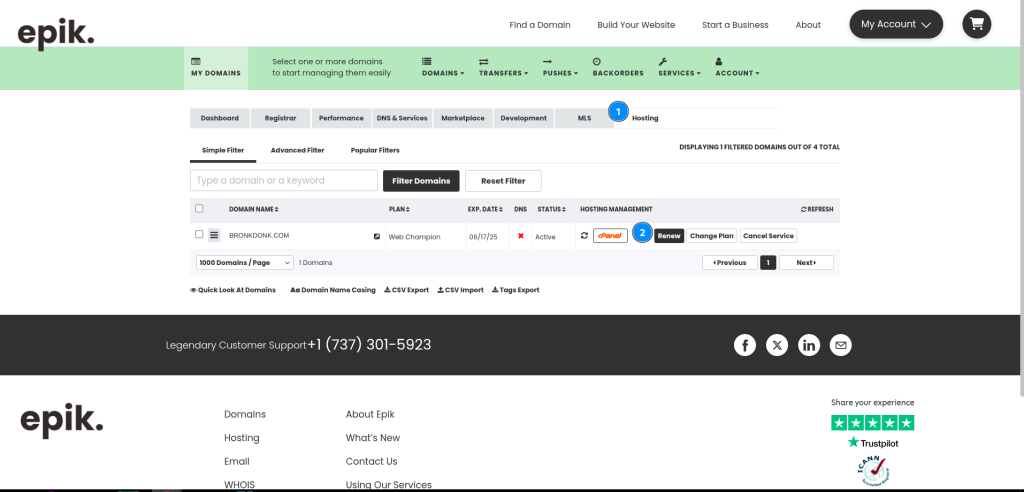
Task: Open the Pushes dropdown menu
Action: pyautogui.click(x=560, y=67)
